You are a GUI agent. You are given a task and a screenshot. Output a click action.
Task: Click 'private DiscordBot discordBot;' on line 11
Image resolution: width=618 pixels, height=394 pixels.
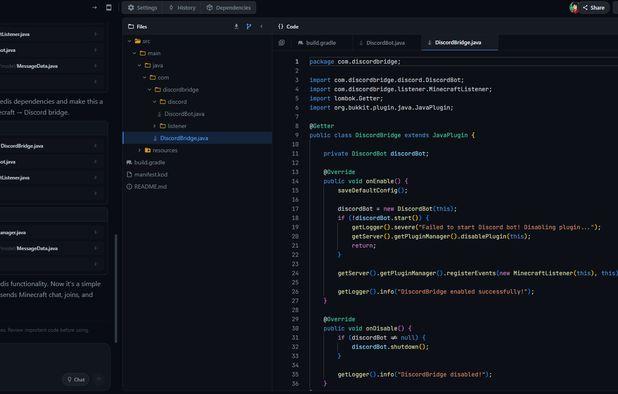(x=376, y=154)
